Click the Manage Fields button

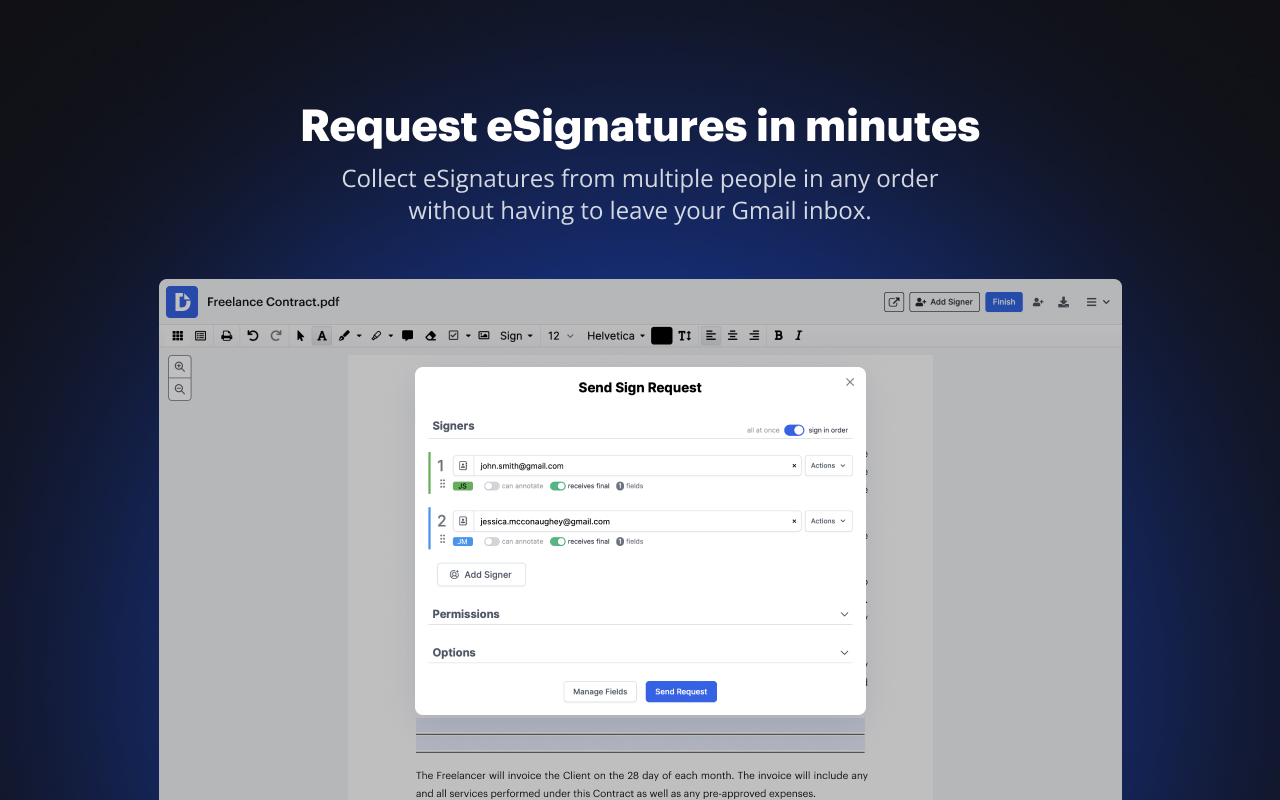tap(600, 691)
